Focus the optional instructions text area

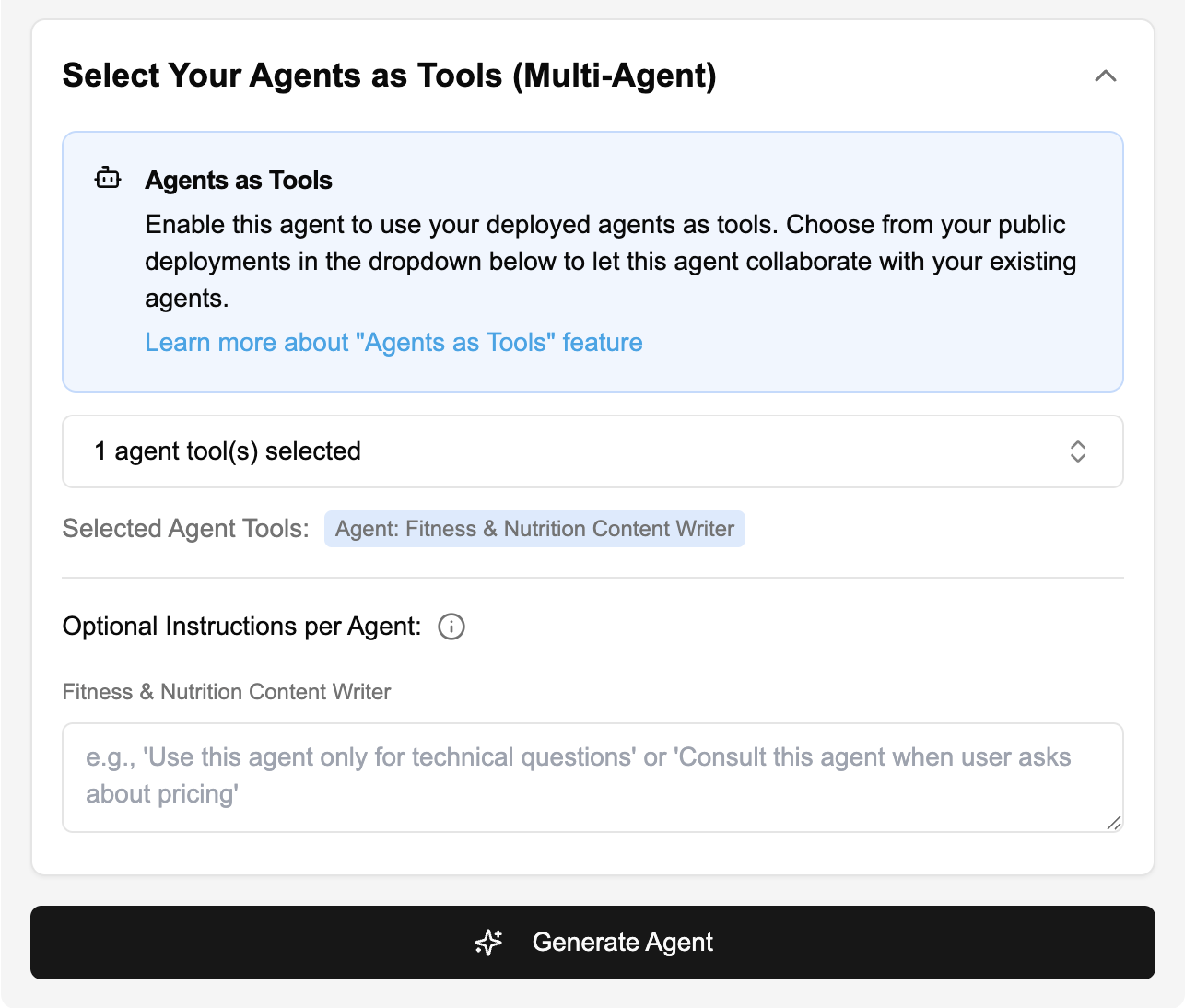click(x=592, y=777)
